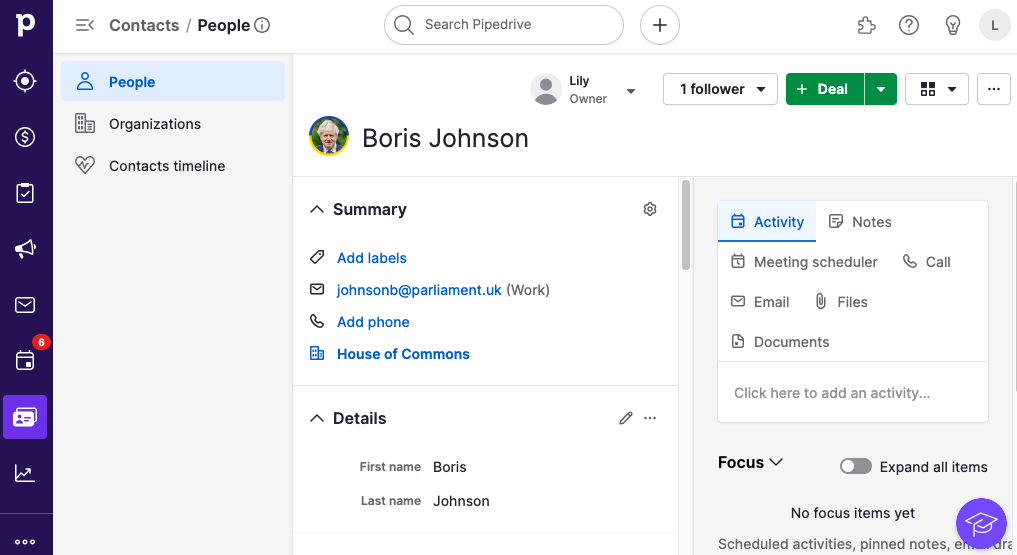Viewport: 1017px width, 555px height.
Task: Open Contacts card icon in sidebar
Action: [25, 417]
